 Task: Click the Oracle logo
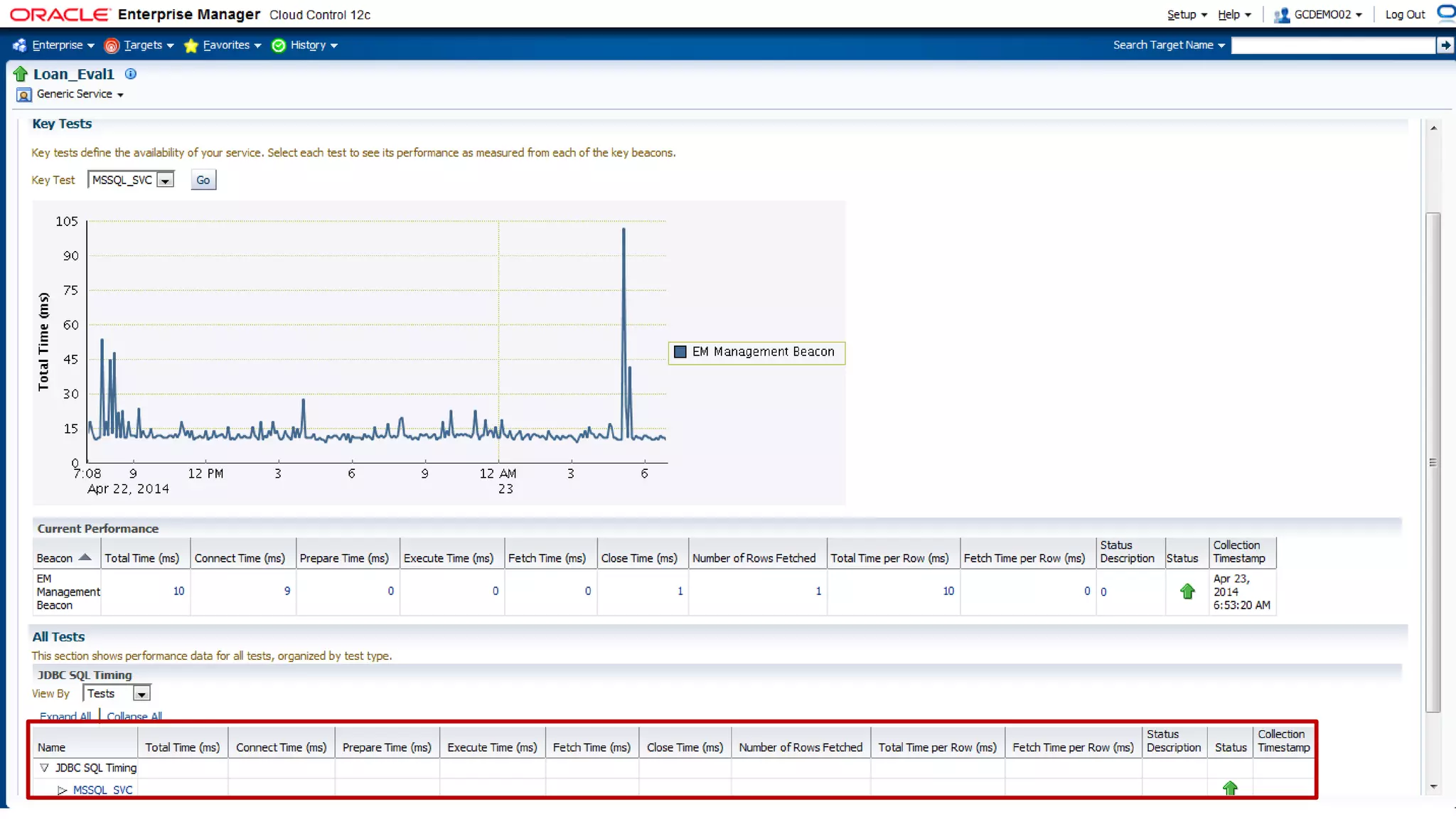point(60,14)
